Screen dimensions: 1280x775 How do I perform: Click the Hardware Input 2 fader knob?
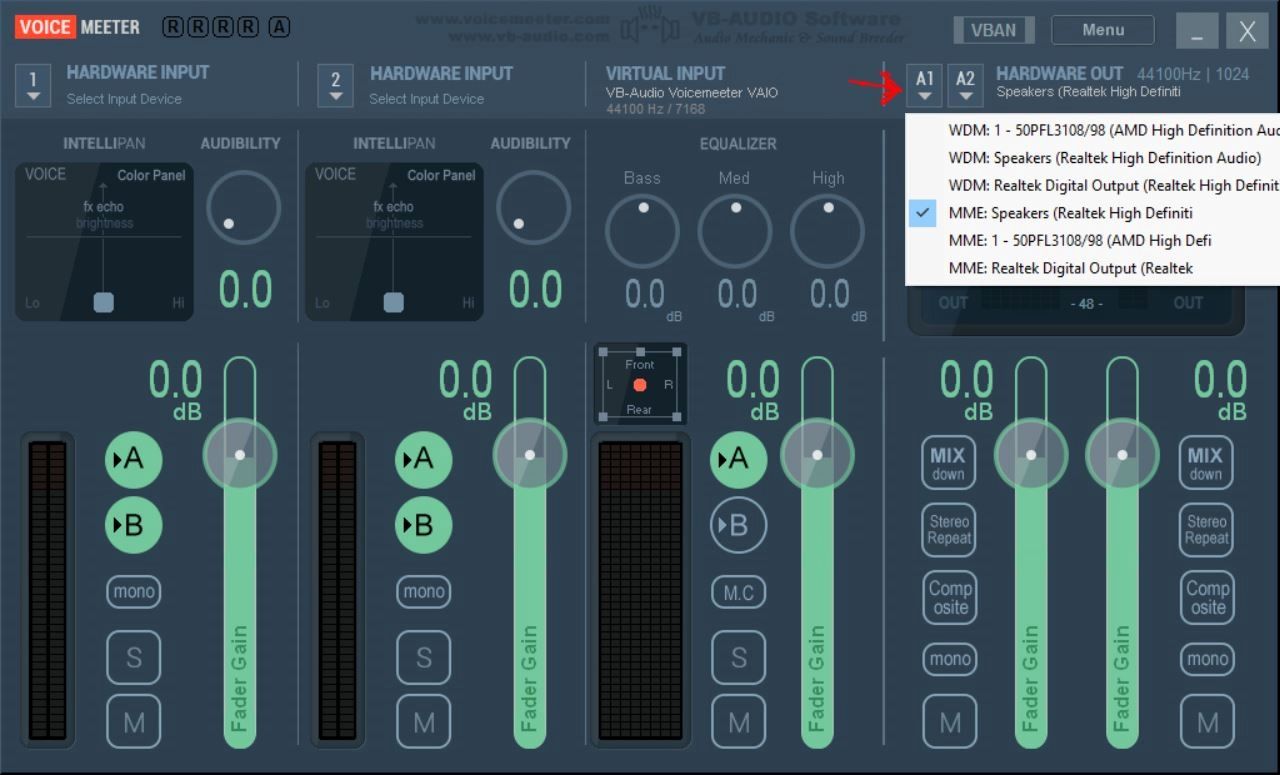pos(530,454)
